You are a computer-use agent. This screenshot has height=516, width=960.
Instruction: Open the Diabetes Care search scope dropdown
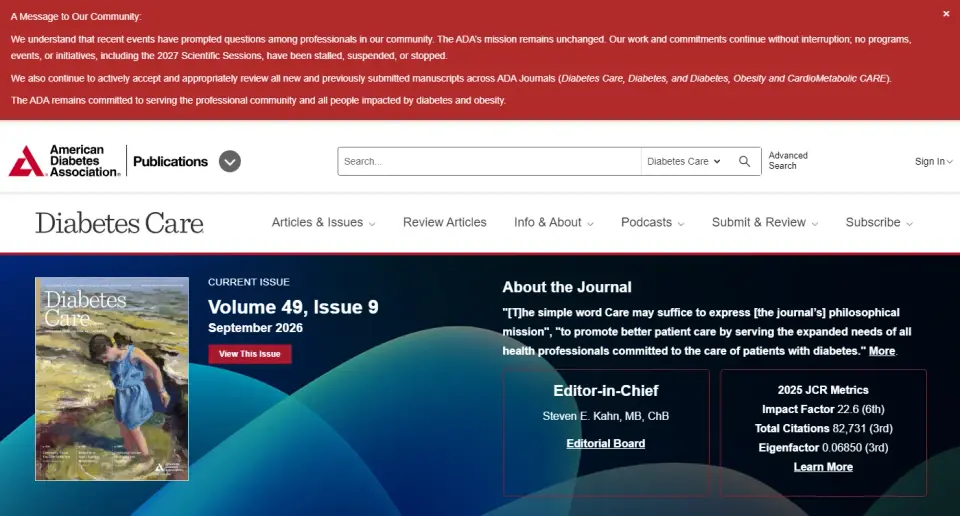tap(684, 161)
